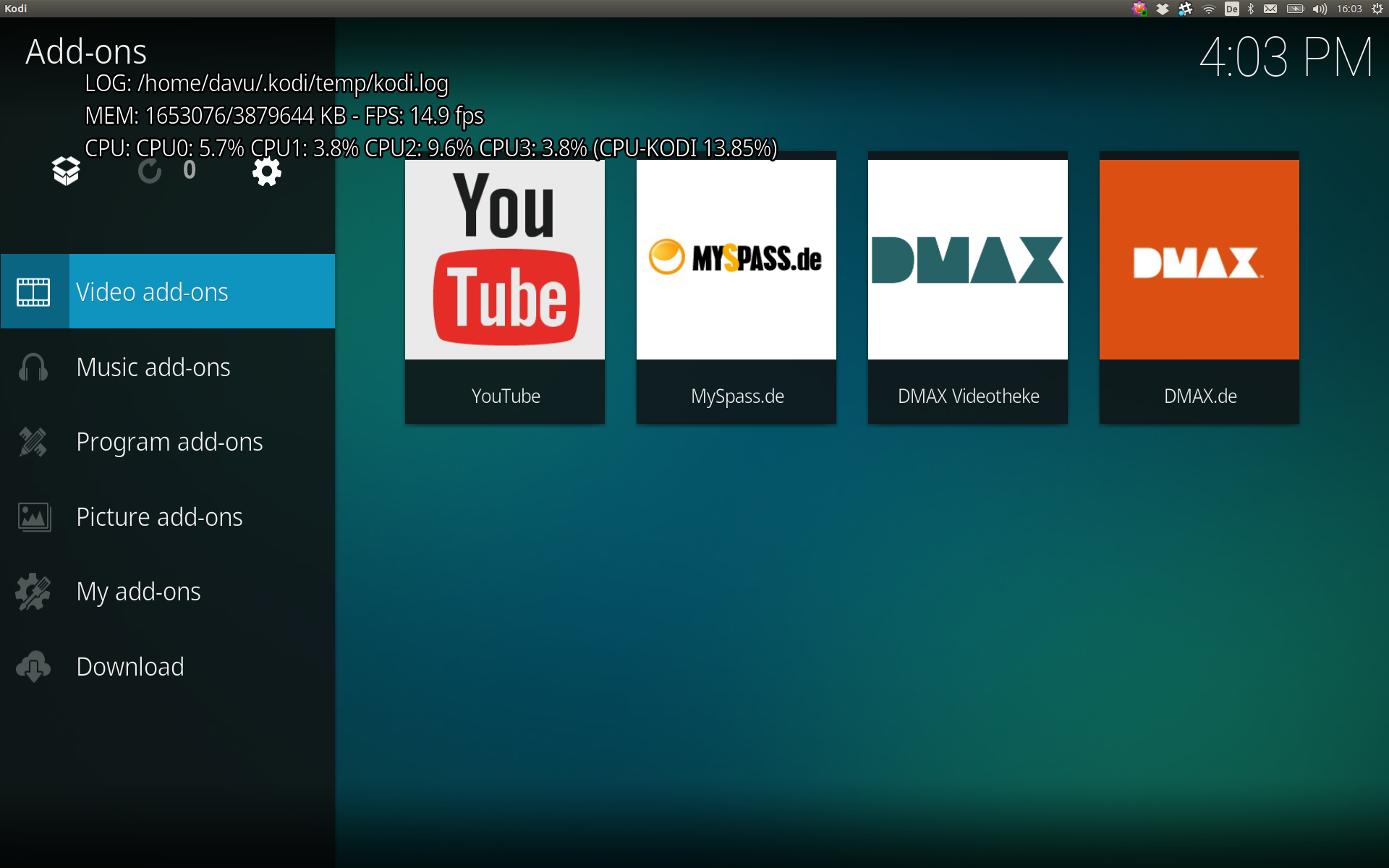Open the add-on browser box icon

click(66, 171)
